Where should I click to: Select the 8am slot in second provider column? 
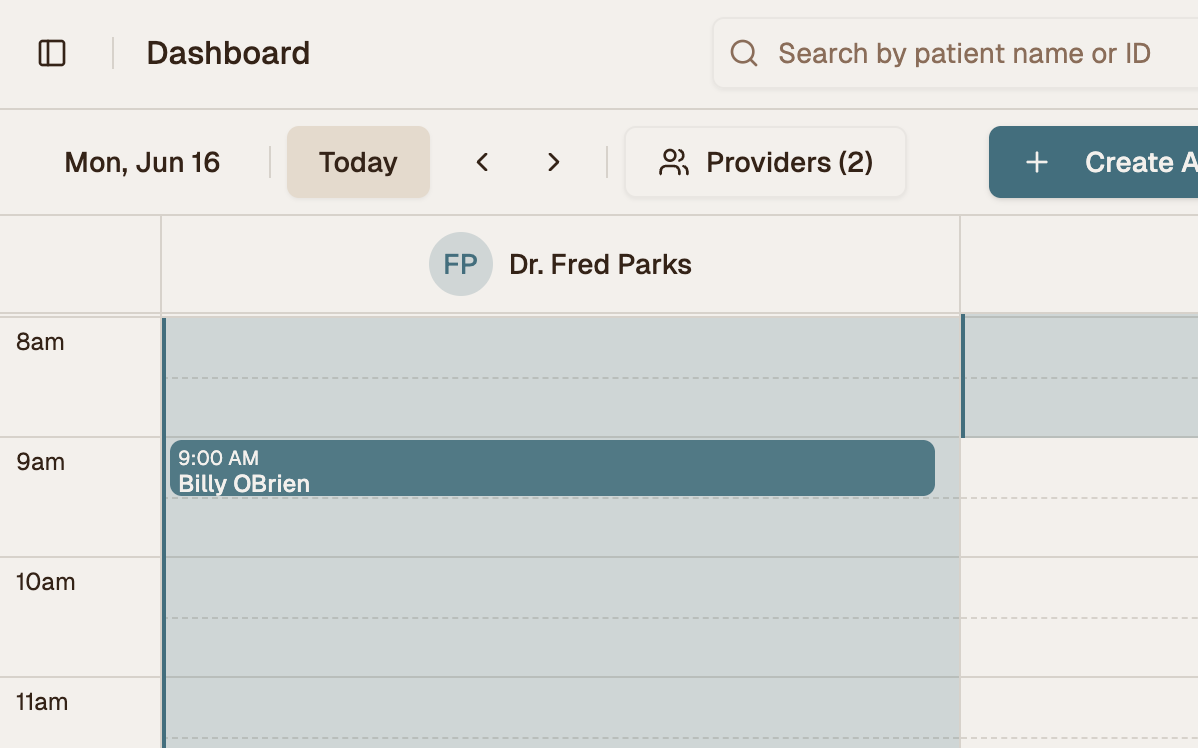tap(1080, 348)
